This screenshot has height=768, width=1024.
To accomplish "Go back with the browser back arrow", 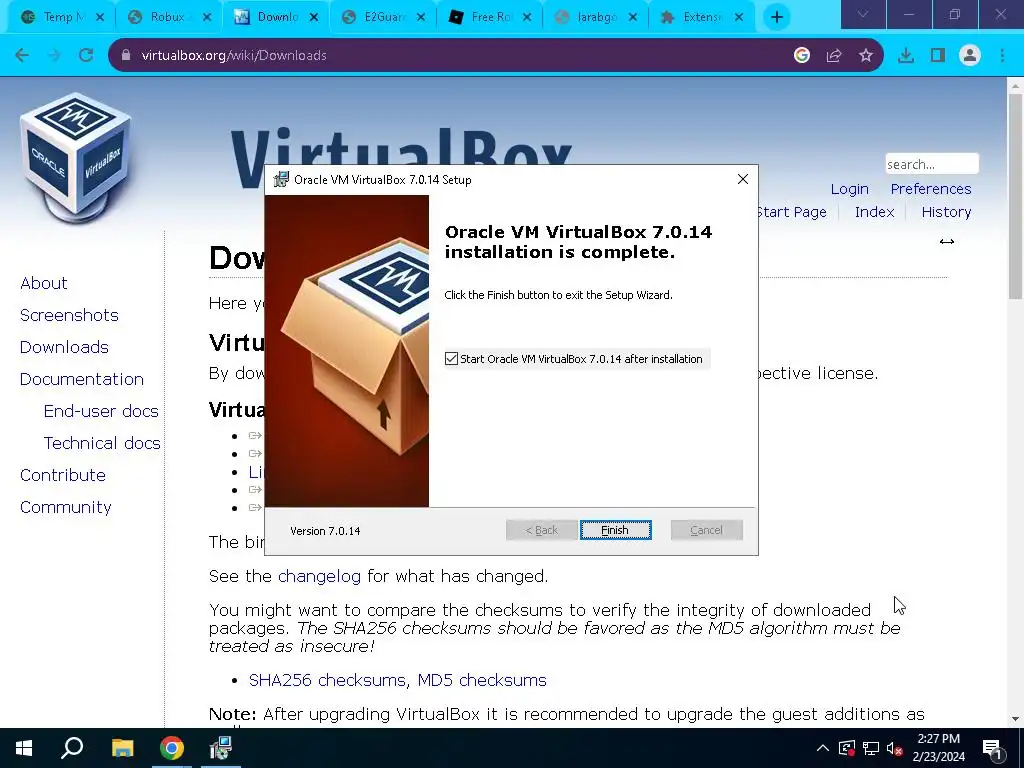I will (x=22, y=56).
